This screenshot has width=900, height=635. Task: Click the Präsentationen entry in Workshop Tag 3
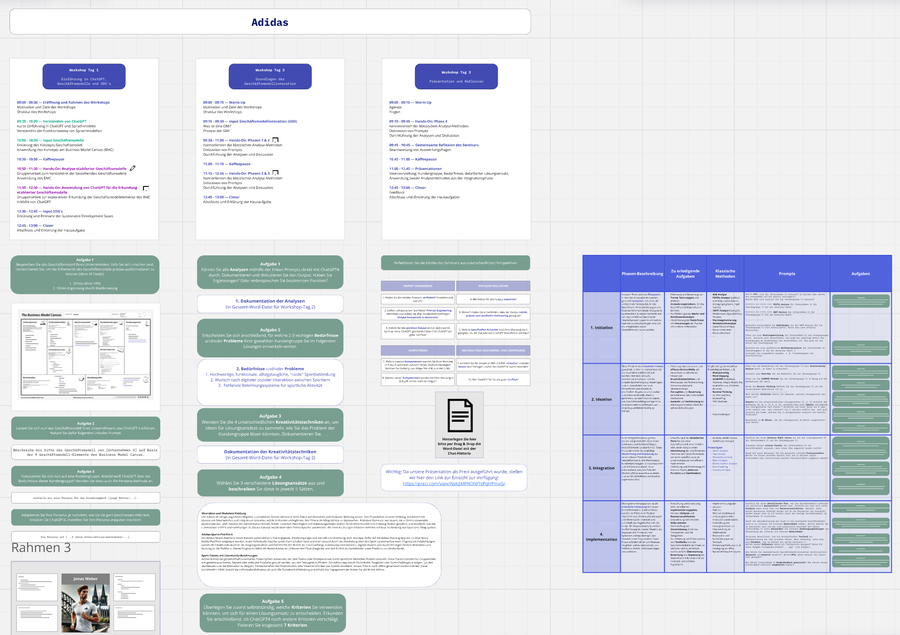pos(417,169)
